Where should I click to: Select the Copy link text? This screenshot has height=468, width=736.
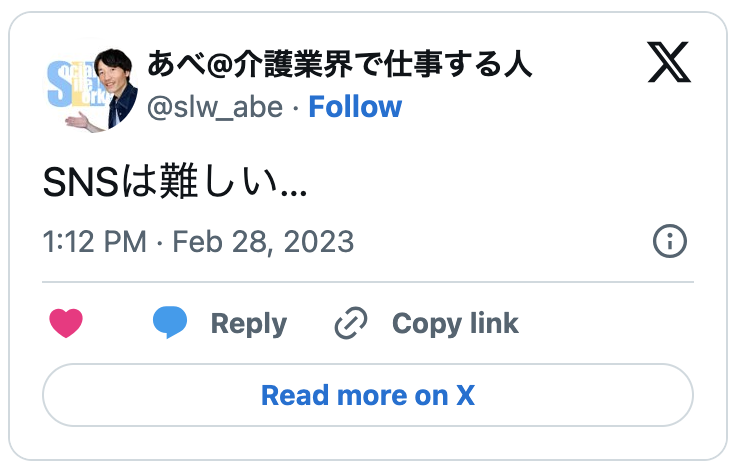tap(455, 324)
